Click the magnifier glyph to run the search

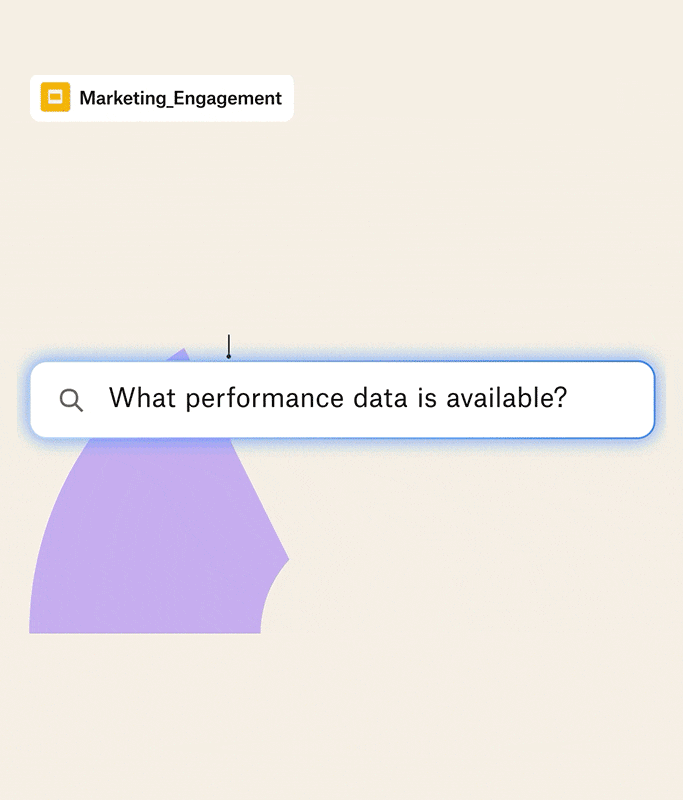click(x=70, y=399)
